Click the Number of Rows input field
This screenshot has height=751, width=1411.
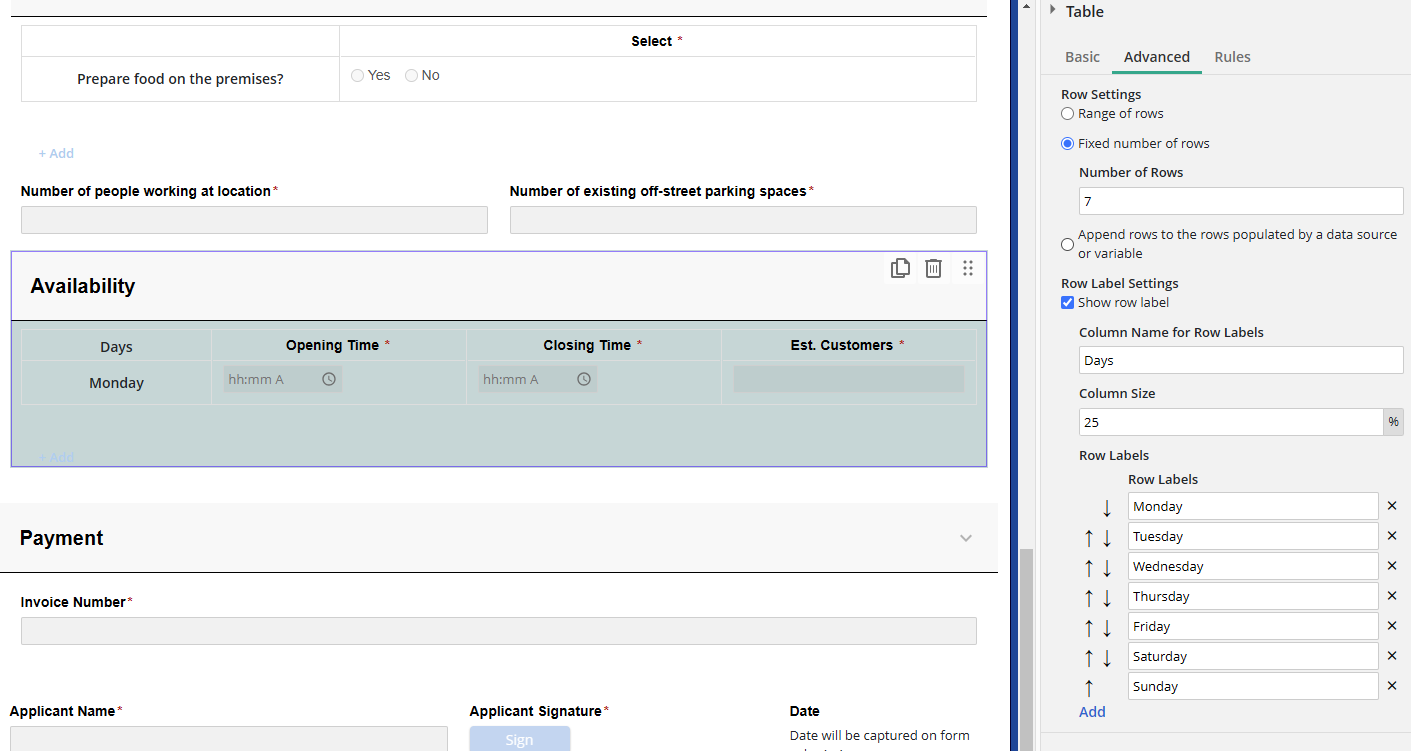[1240, 201]
